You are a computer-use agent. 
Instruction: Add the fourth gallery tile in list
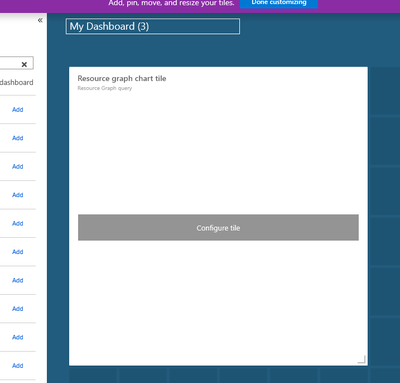coord(18,195)
